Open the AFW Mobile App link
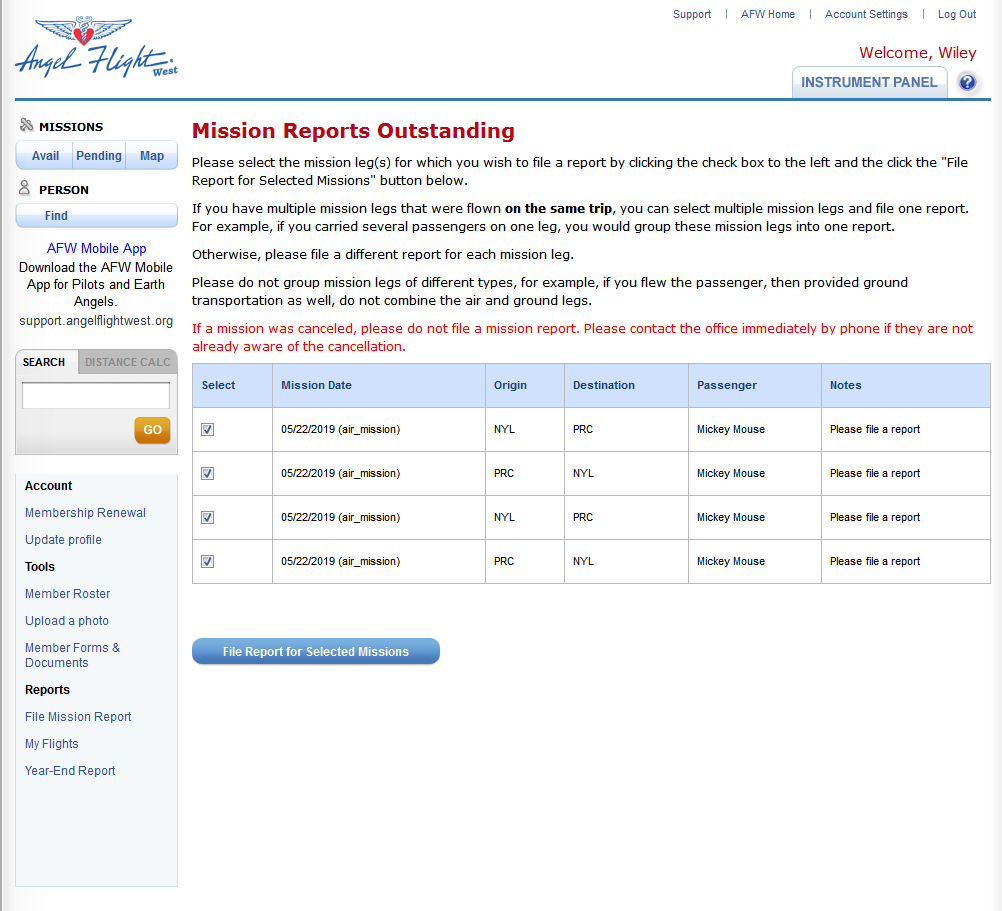The width and height of the screenshot is (1002, 911). pos(96,249)
